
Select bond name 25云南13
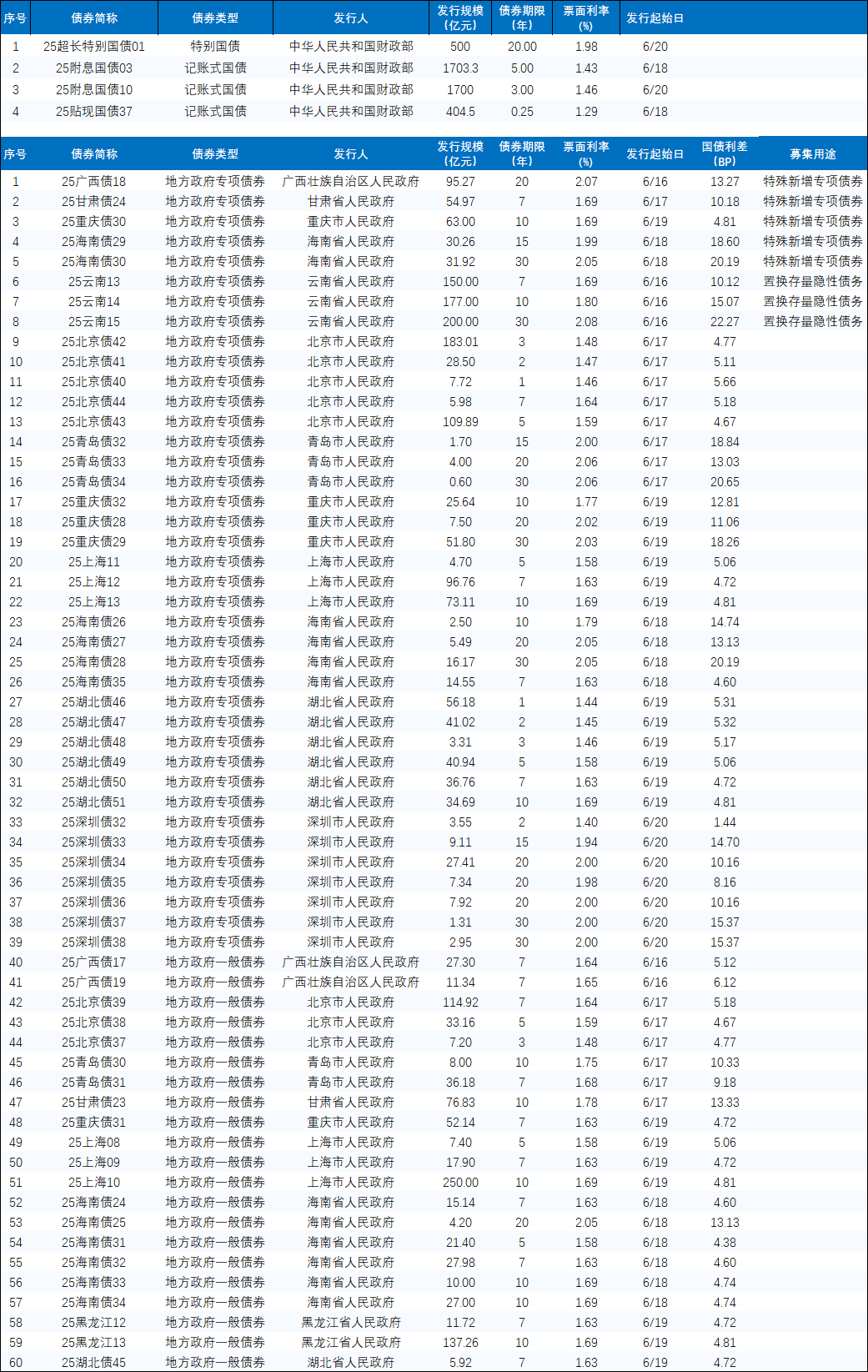coord(94,282)
